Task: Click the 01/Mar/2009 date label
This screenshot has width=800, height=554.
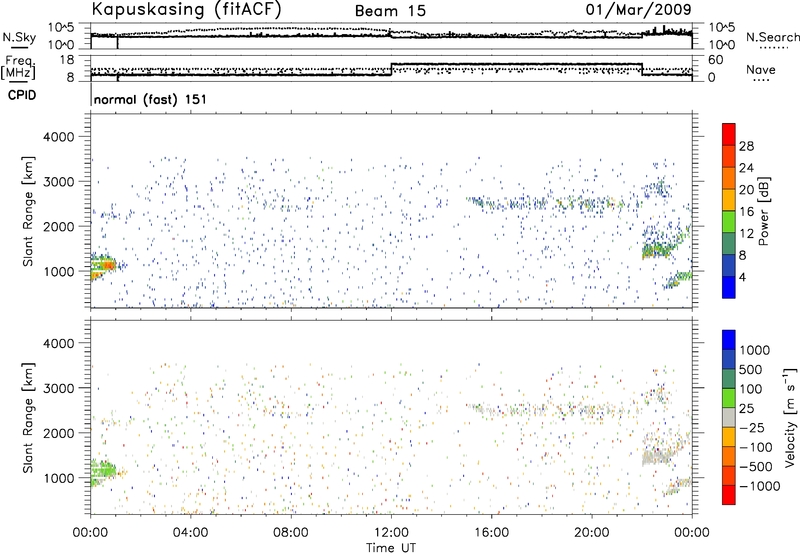Action: (638, 9)
